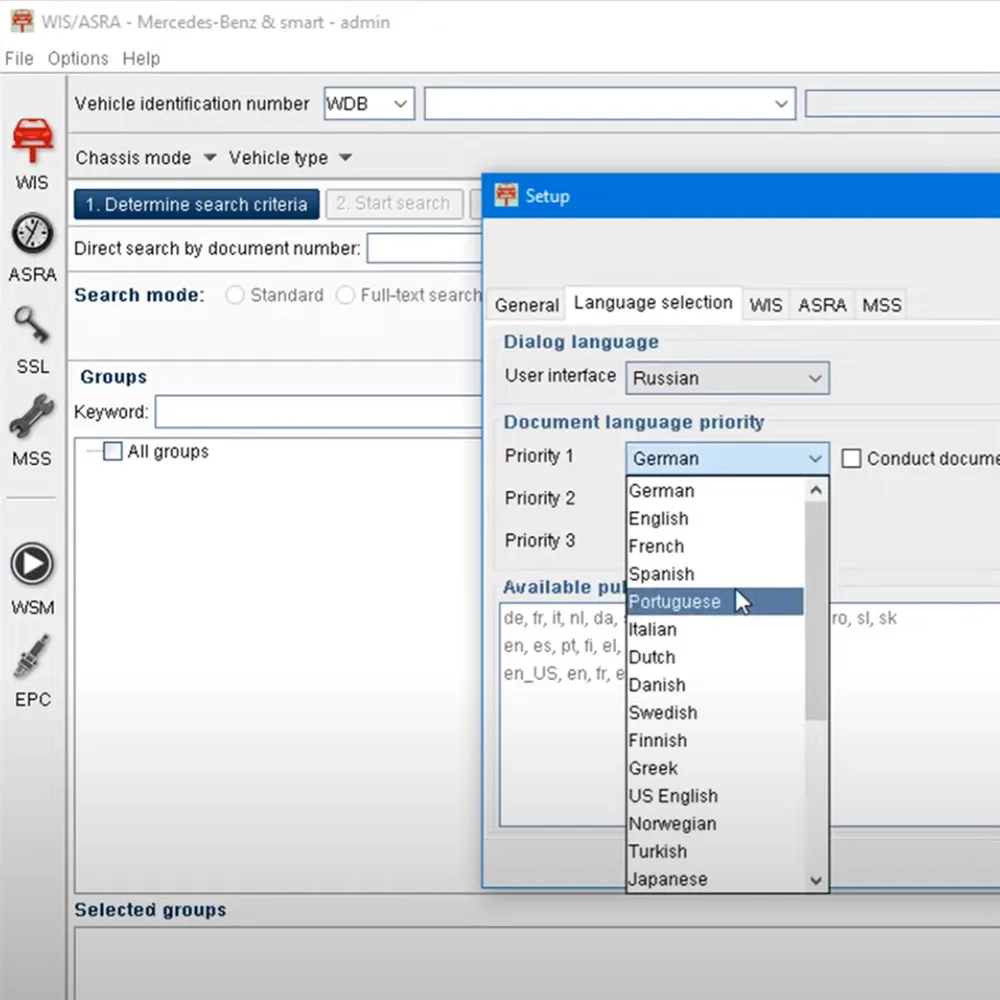Screen dimensions: 1000x1000
Task: Click the language list scroll down arrow
Action: [x=815, y=880]
